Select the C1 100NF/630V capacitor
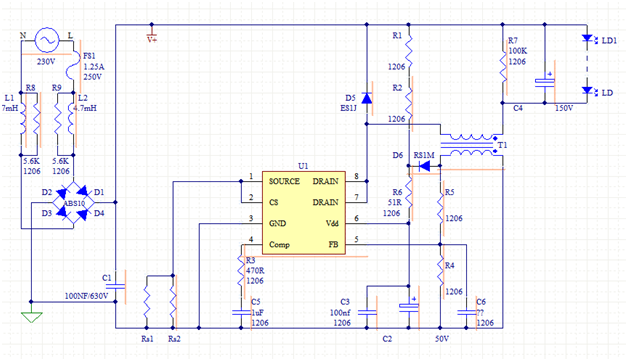 click(x=115, y=286)
